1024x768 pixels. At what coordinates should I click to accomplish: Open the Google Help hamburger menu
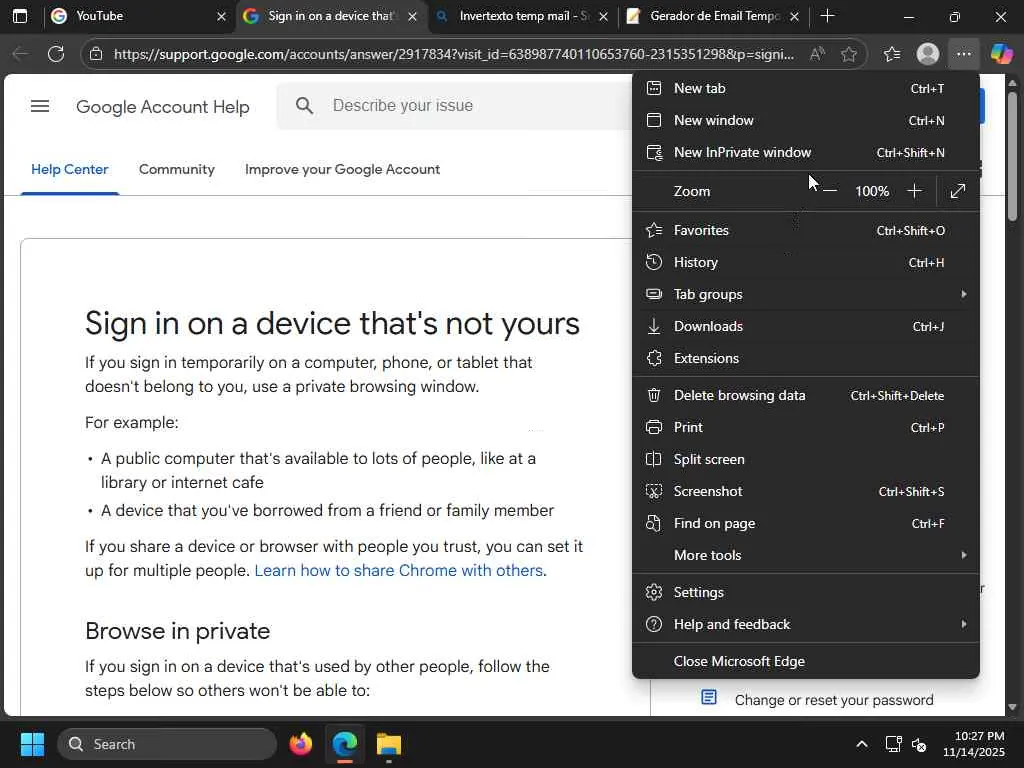[40, 106]
